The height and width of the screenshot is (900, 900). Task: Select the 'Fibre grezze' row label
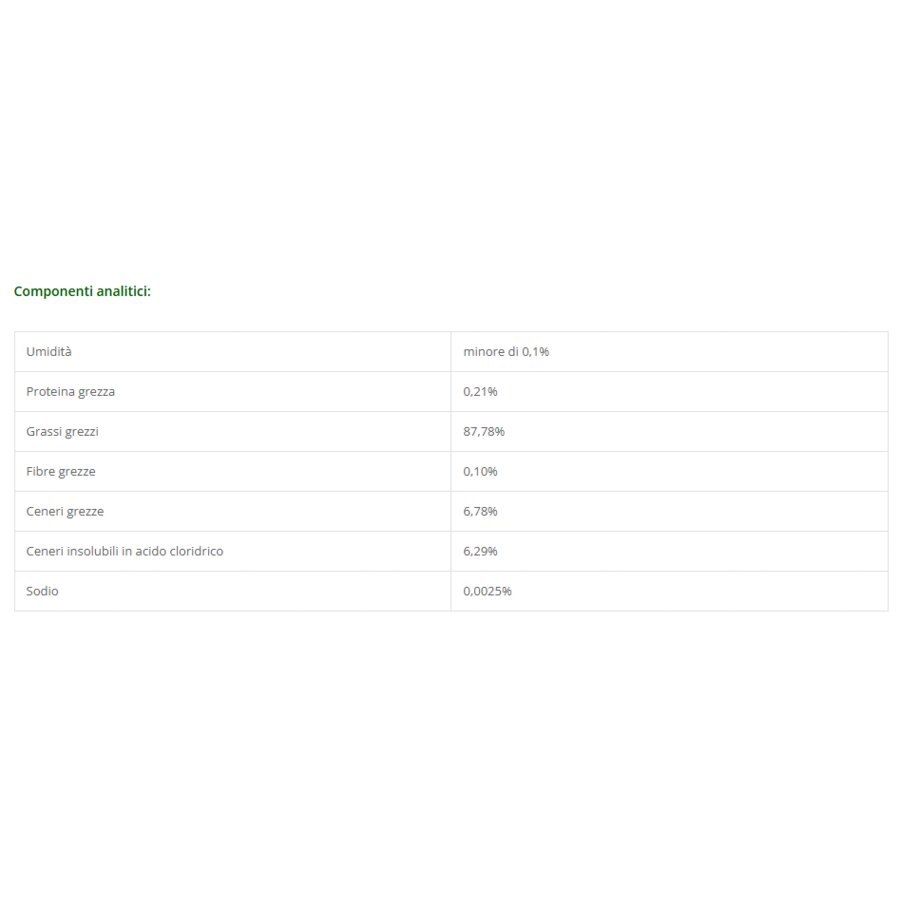tap(60, 471)
